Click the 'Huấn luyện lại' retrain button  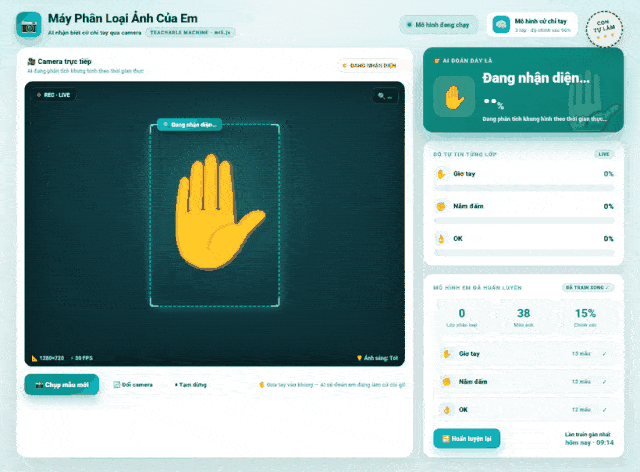pyautogui.click(x=467, y=439)
